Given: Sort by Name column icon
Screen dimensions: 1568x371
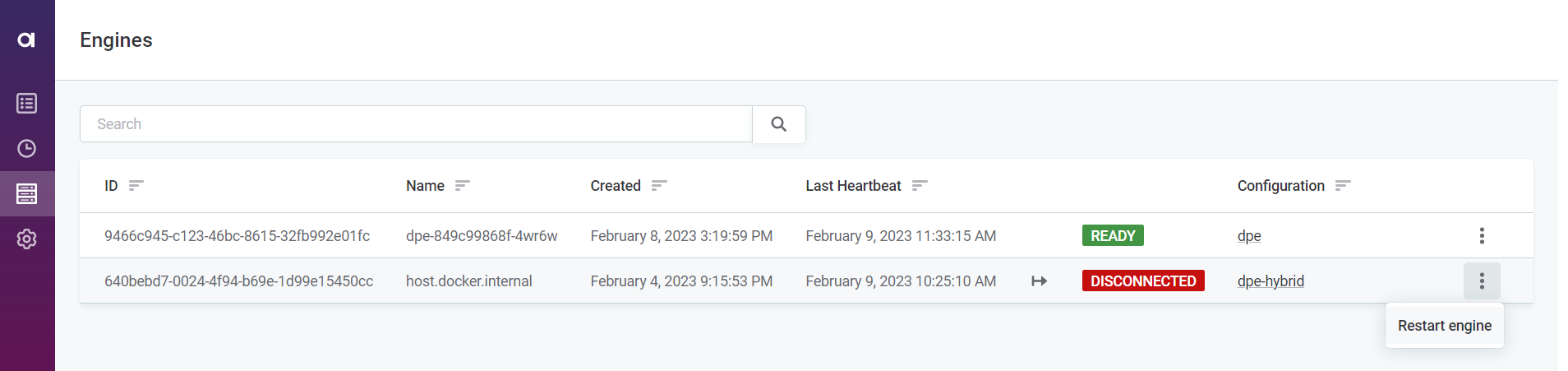Looking at the screenshot, I should click(x=463, y=186).
